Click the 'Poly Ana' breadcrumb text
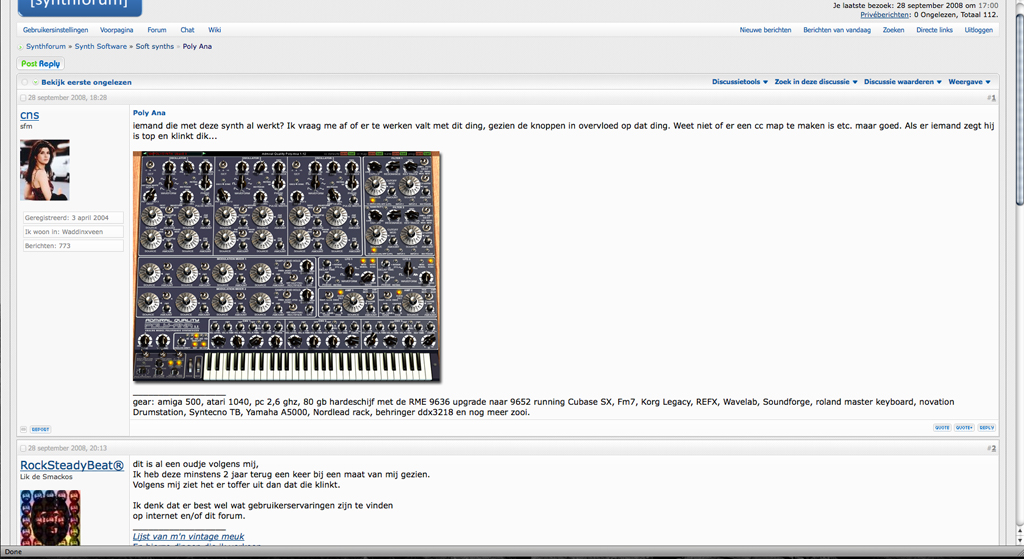Screen dimensions: 1024x559 click(197, 46)
